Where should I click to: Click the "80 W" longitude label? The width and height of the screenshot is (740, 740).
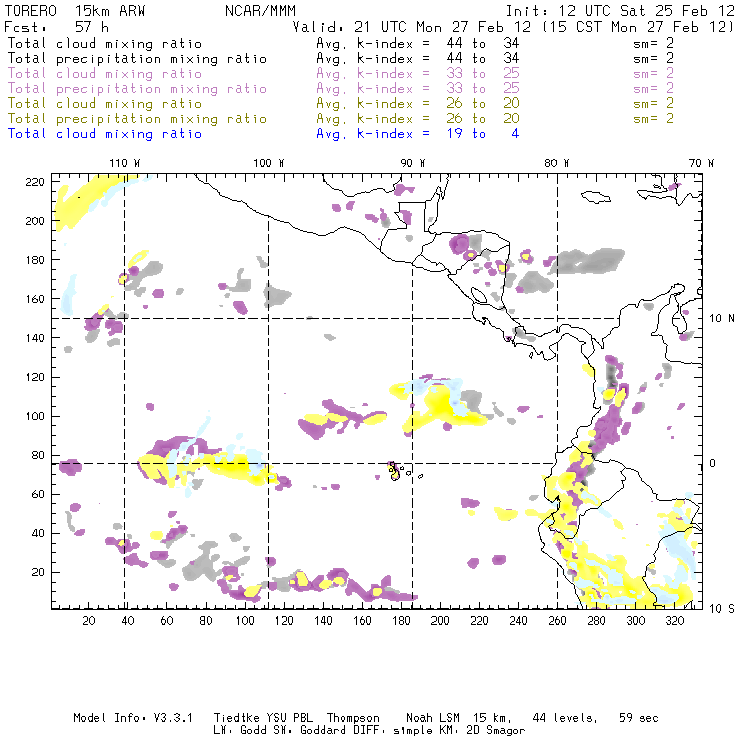coord(556,163)
